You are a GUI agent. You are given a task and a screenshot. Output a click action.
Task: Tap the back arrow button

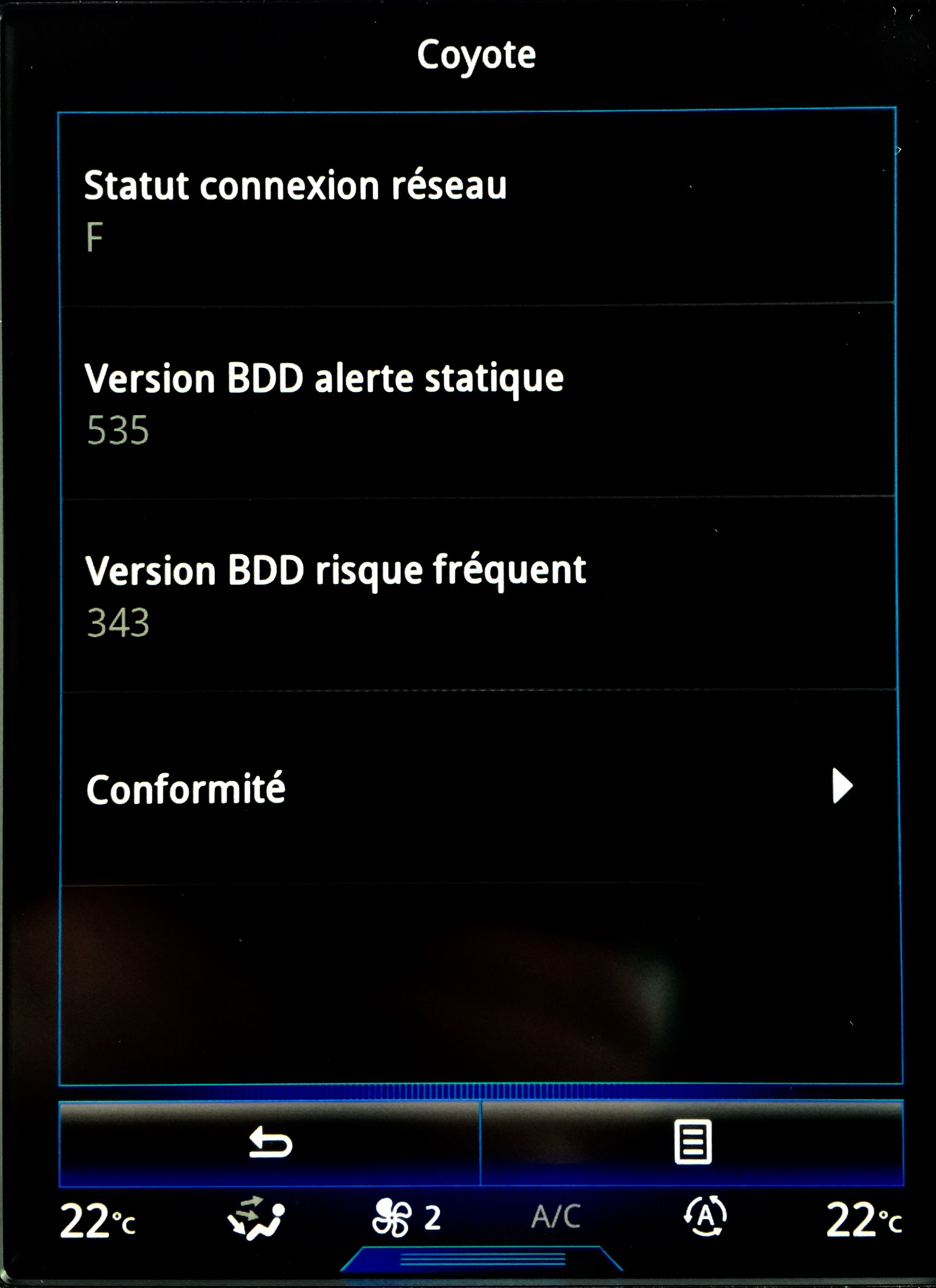(x=270, y=1142)
